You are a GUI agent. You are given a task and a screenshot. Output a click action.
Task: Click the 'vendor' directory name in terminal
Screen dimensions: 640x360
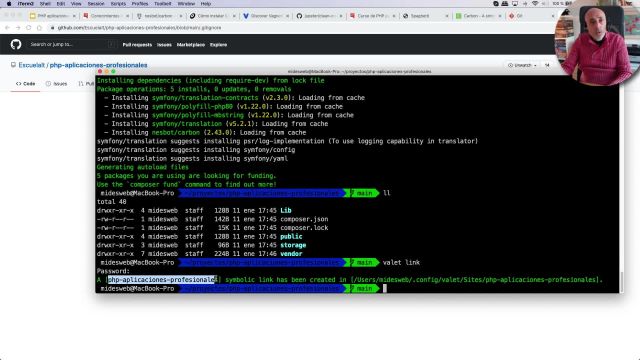pos(291,254)
